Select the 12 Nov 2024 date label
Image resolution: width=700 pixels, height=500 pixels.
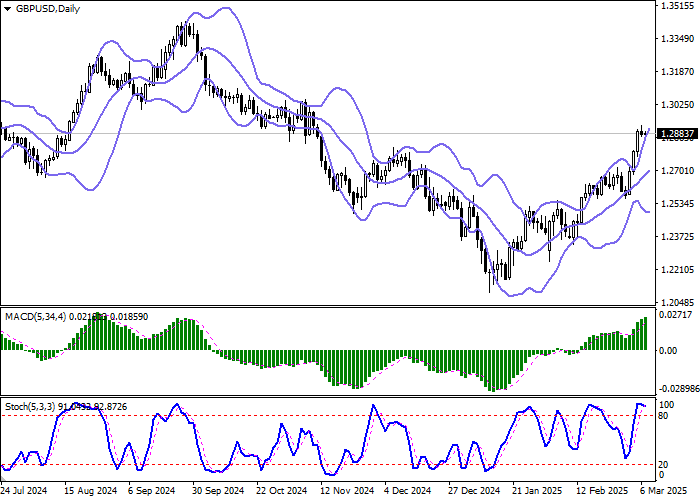click(x=347, y=492)
